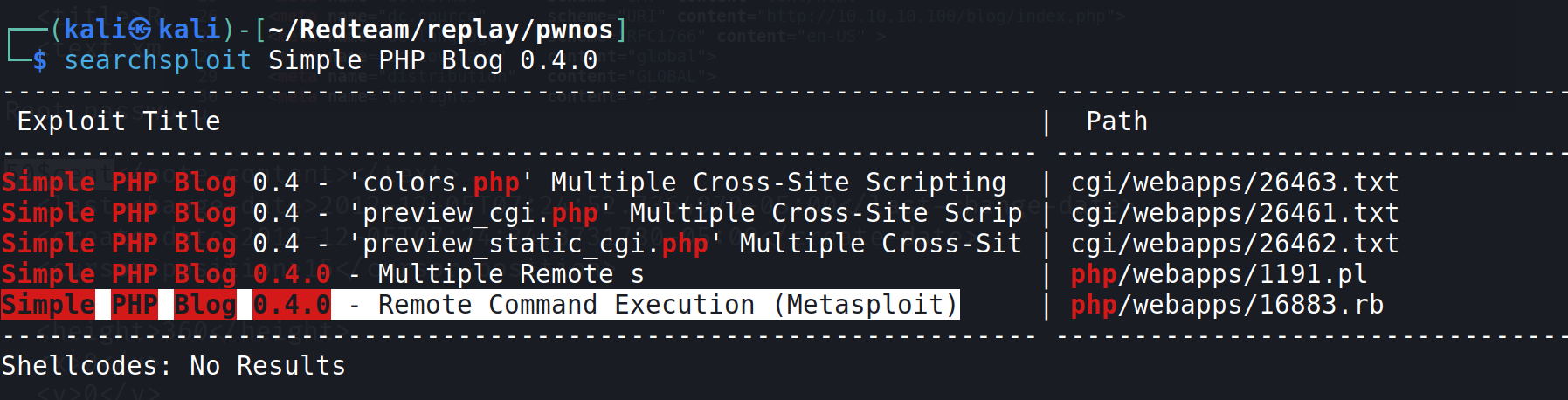
Task: Click the typed 'Simple PHP Blog 0.4.0' argument
Action: 432,60
